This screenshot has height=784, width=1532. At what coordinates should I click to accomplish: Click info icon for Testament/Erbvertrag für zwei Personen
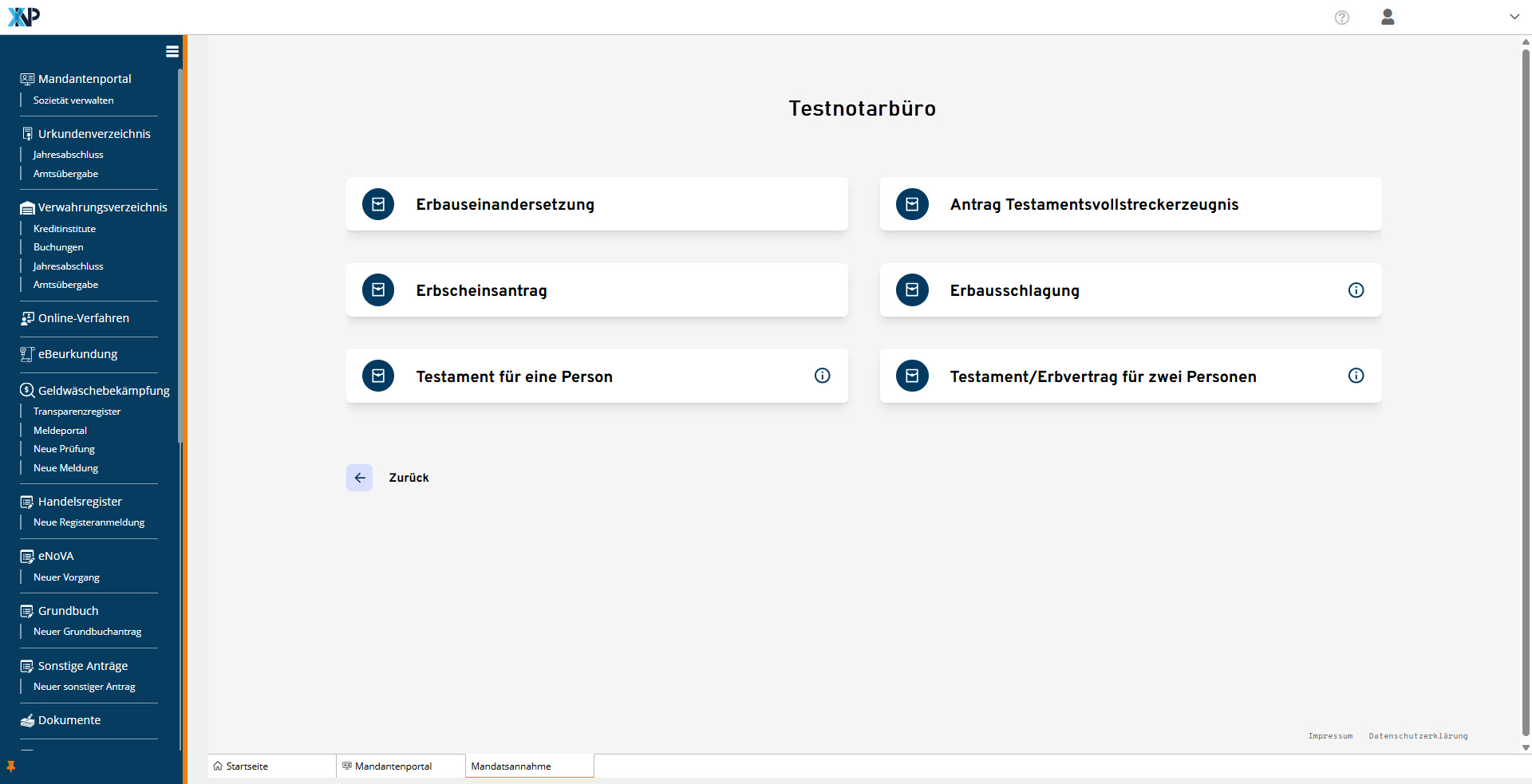(1356, 376)
